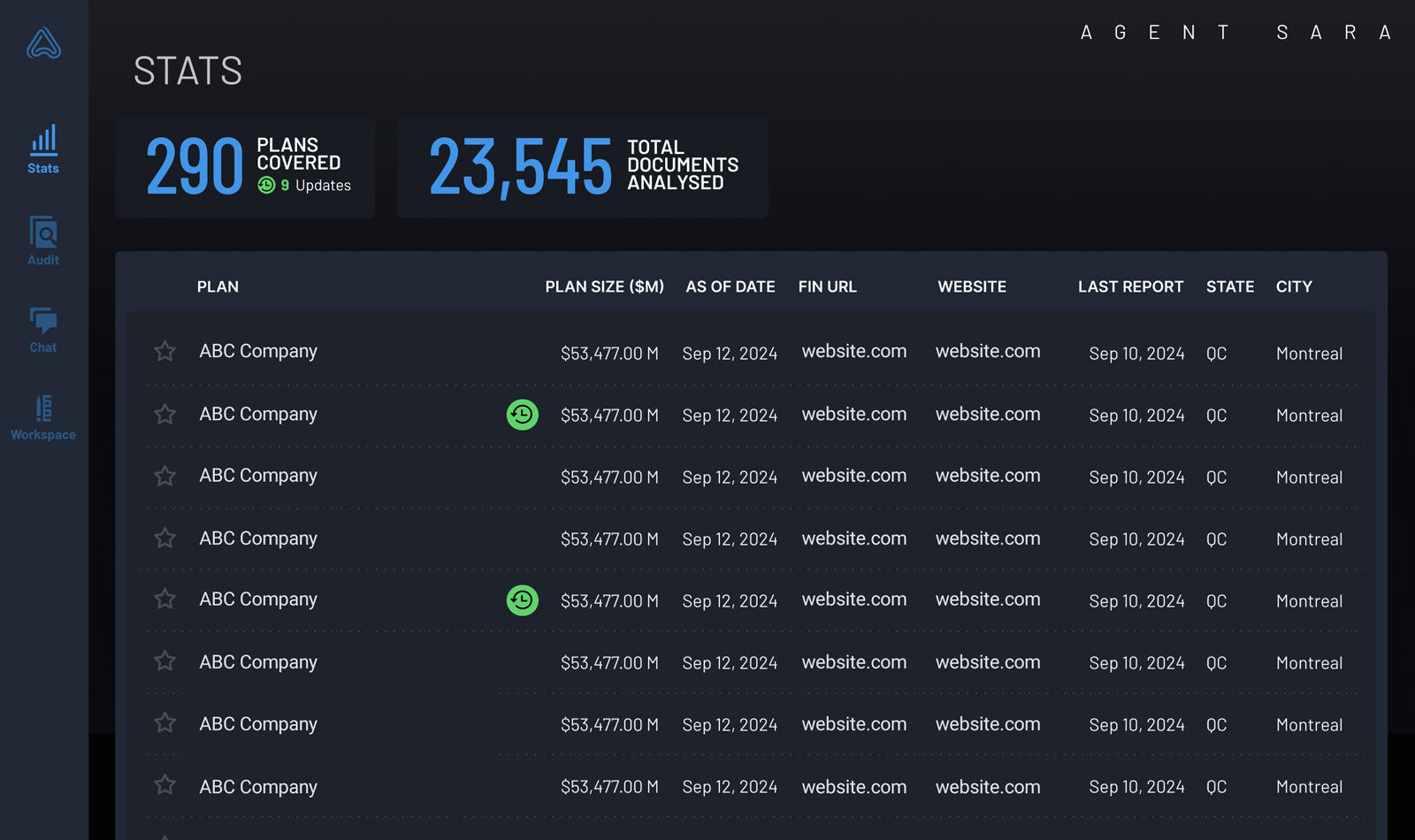Open the Audit section in sidebar

43,241
